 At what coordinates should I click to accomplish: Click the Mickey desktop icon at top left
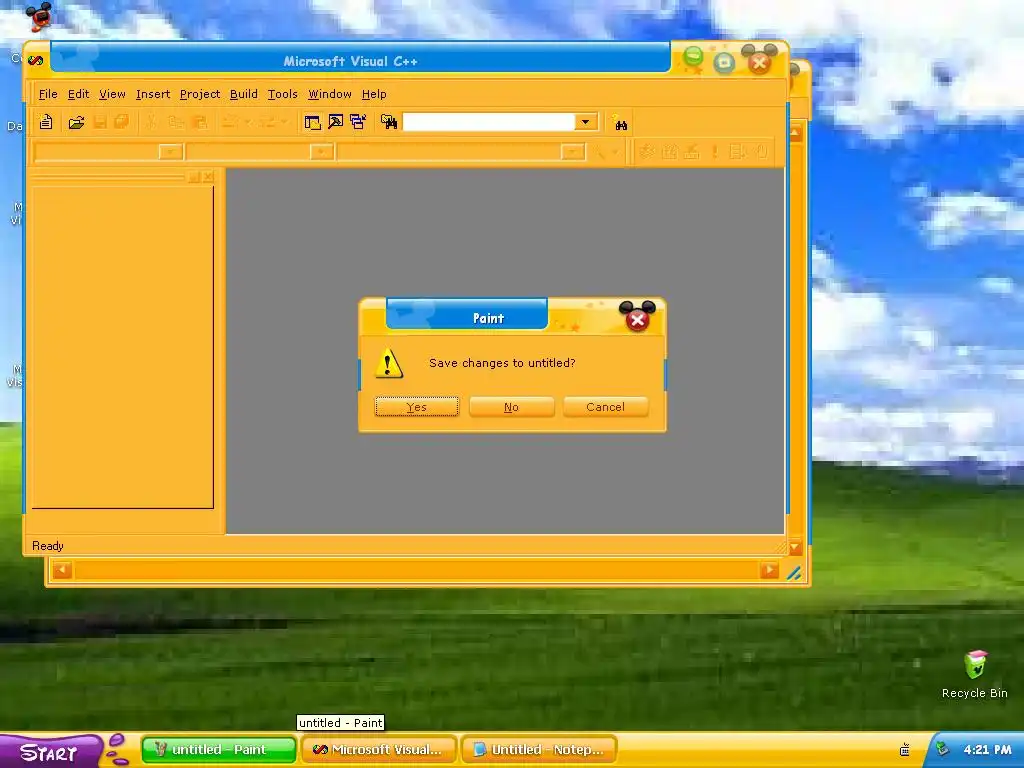pos(40,17)
